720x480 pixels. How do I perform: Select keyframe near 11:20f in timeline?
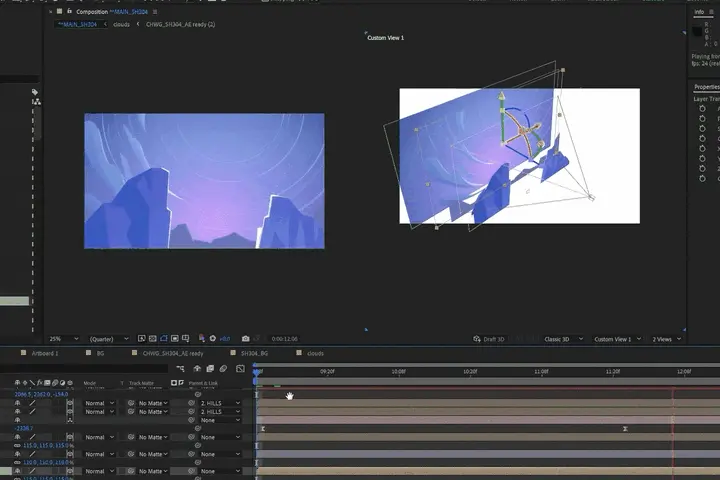625,429
